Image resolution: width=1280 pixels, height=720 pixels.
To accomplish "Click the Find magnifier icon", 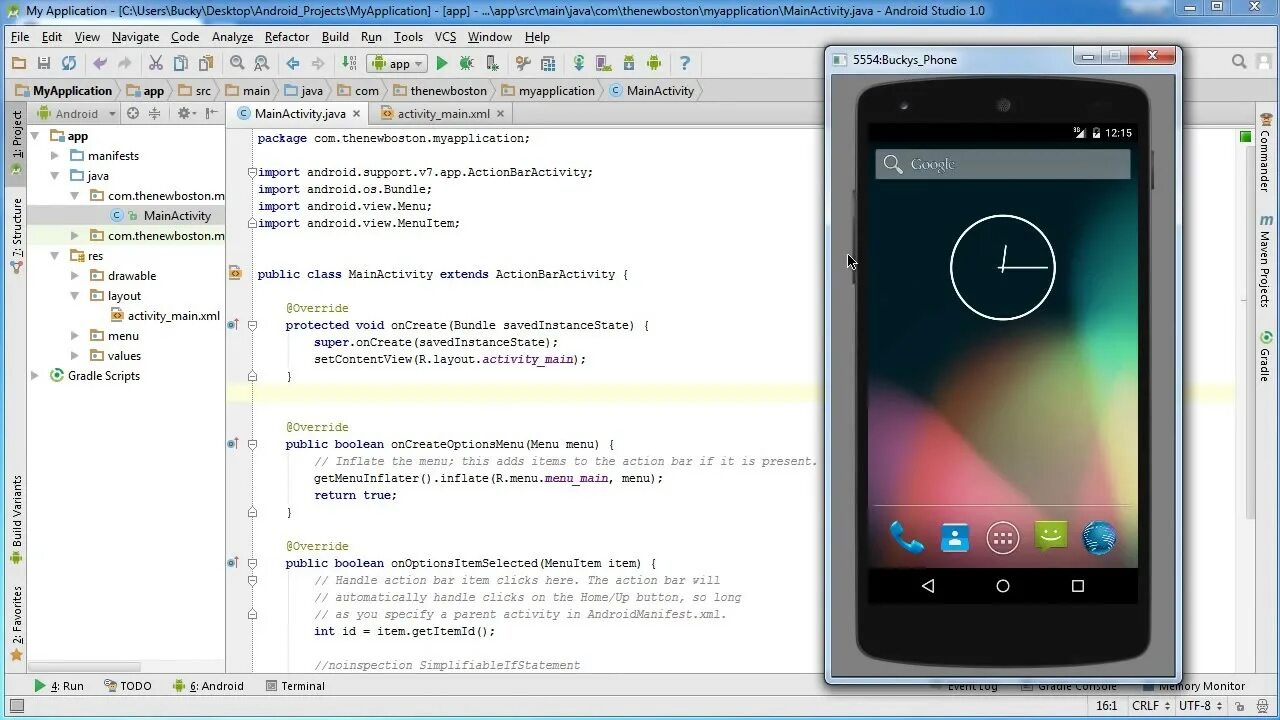I will (x=237, y=63).
